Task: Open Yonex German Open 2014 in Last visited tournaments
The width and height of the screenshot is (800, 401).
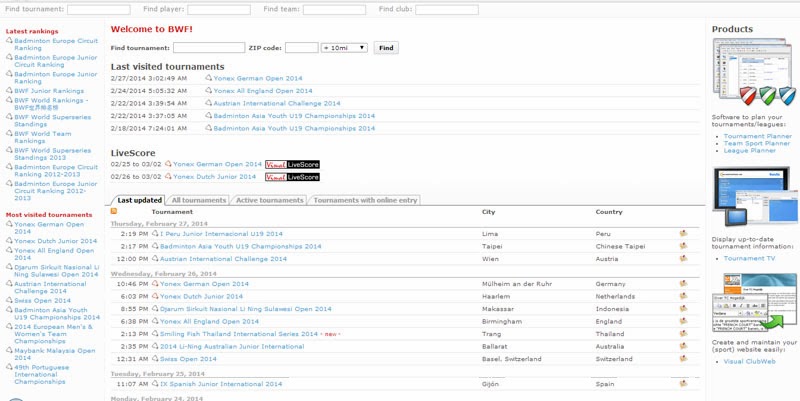Action: [x=258, y=78]
